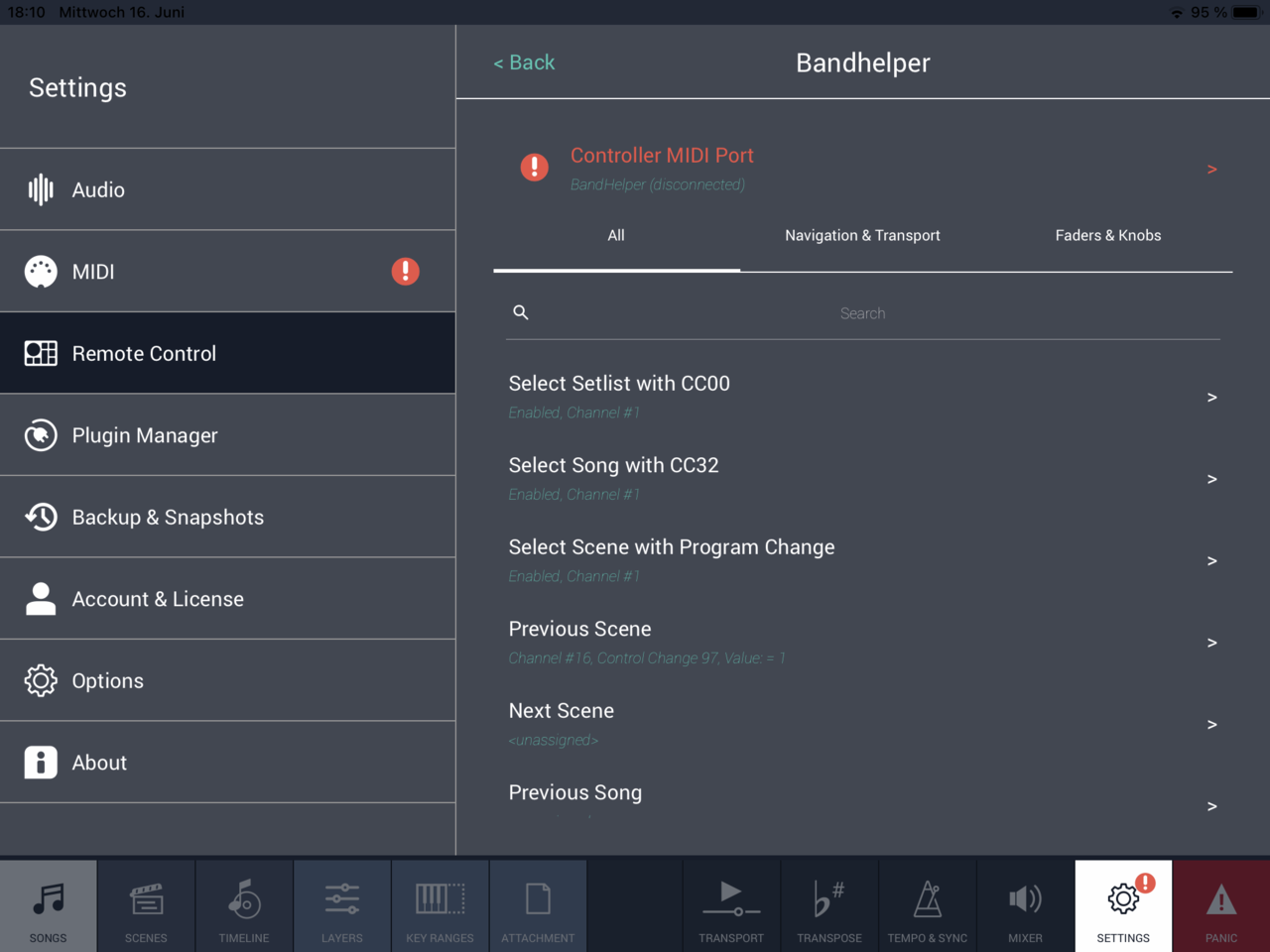Open the Songs view icon
This screenshot has height=952, width=1270.
click(48, 899)
